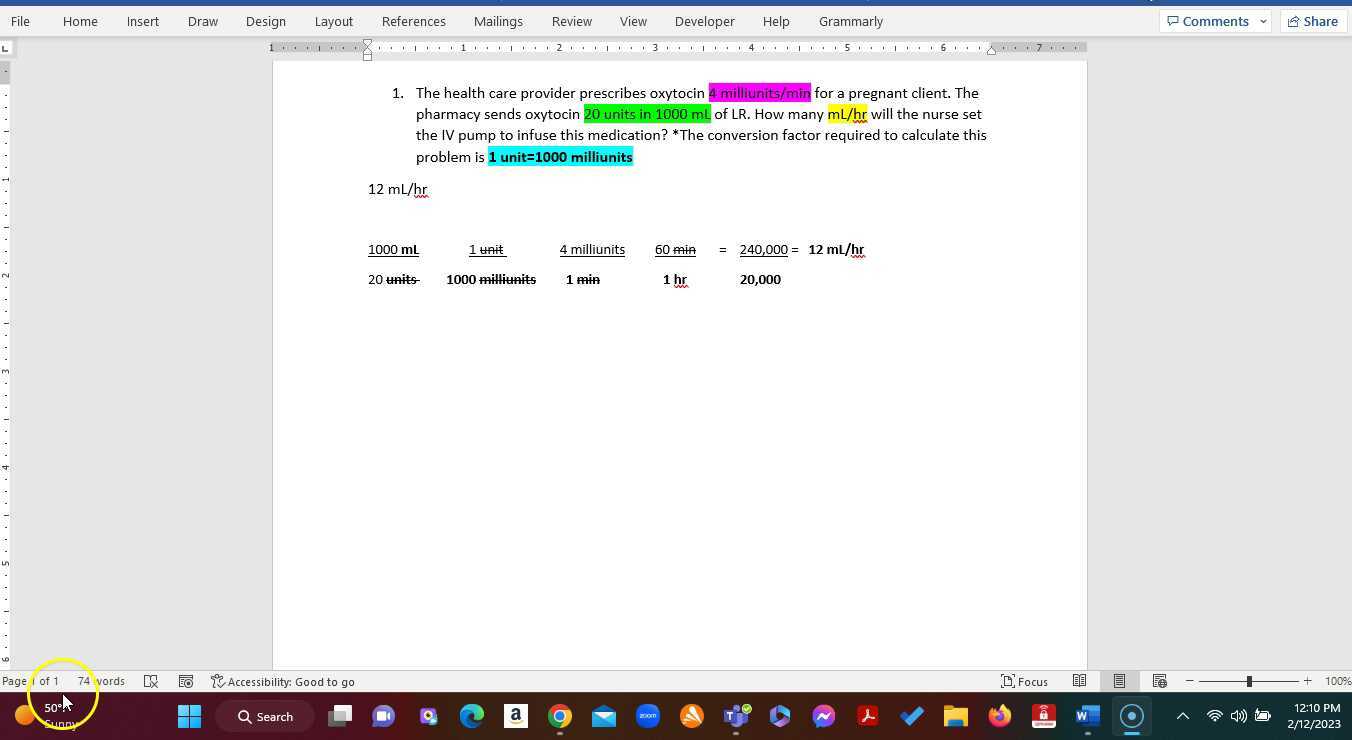Open the Comments pane
The width and height of the screenshot is (1352, 740).
(1208, 21)
